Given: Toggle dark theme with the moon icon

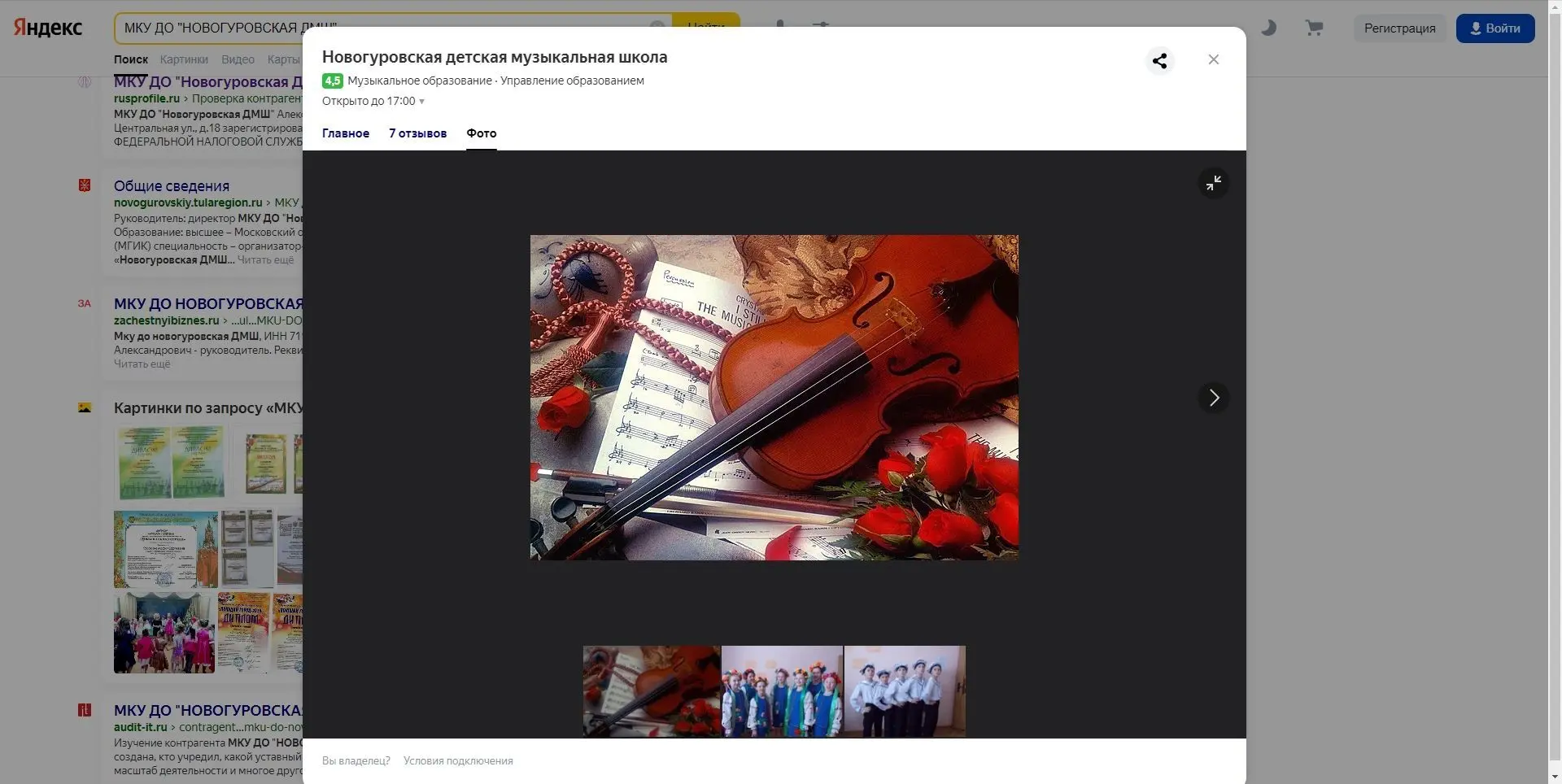Looking at the screenshot, I should pos(1268,28).
